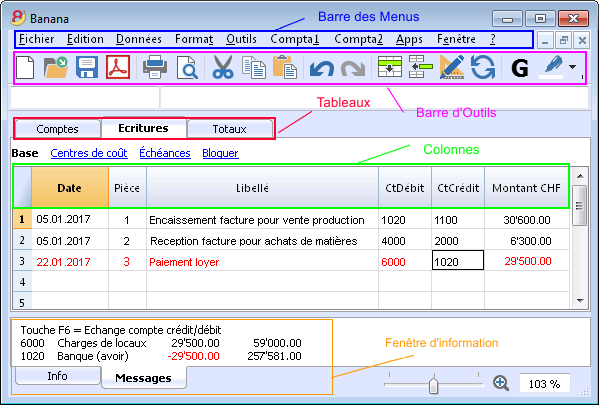Click the Print icon
Image resolution: width=599 pixels, height=405 pixels.
155,67
